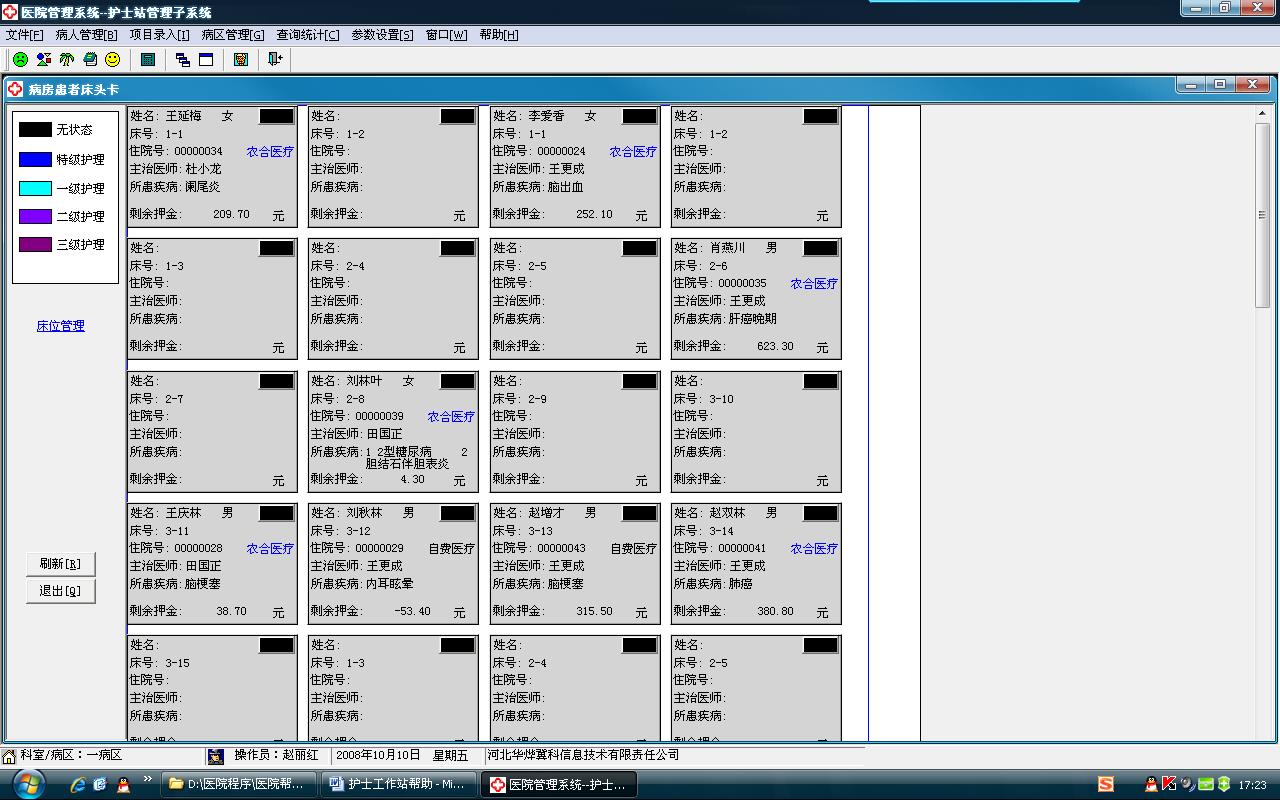Click the QQ penguin icon in the system tray

click(1151, 784)
